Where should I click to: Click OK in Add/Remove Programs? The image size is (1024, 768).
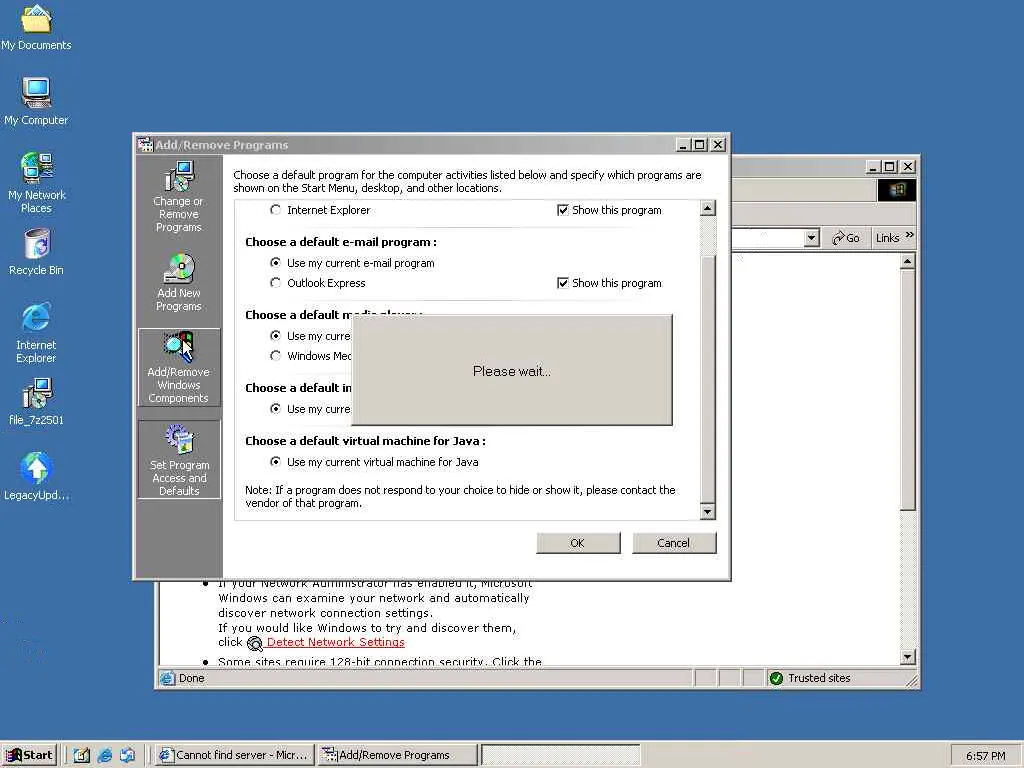(578, 543)
